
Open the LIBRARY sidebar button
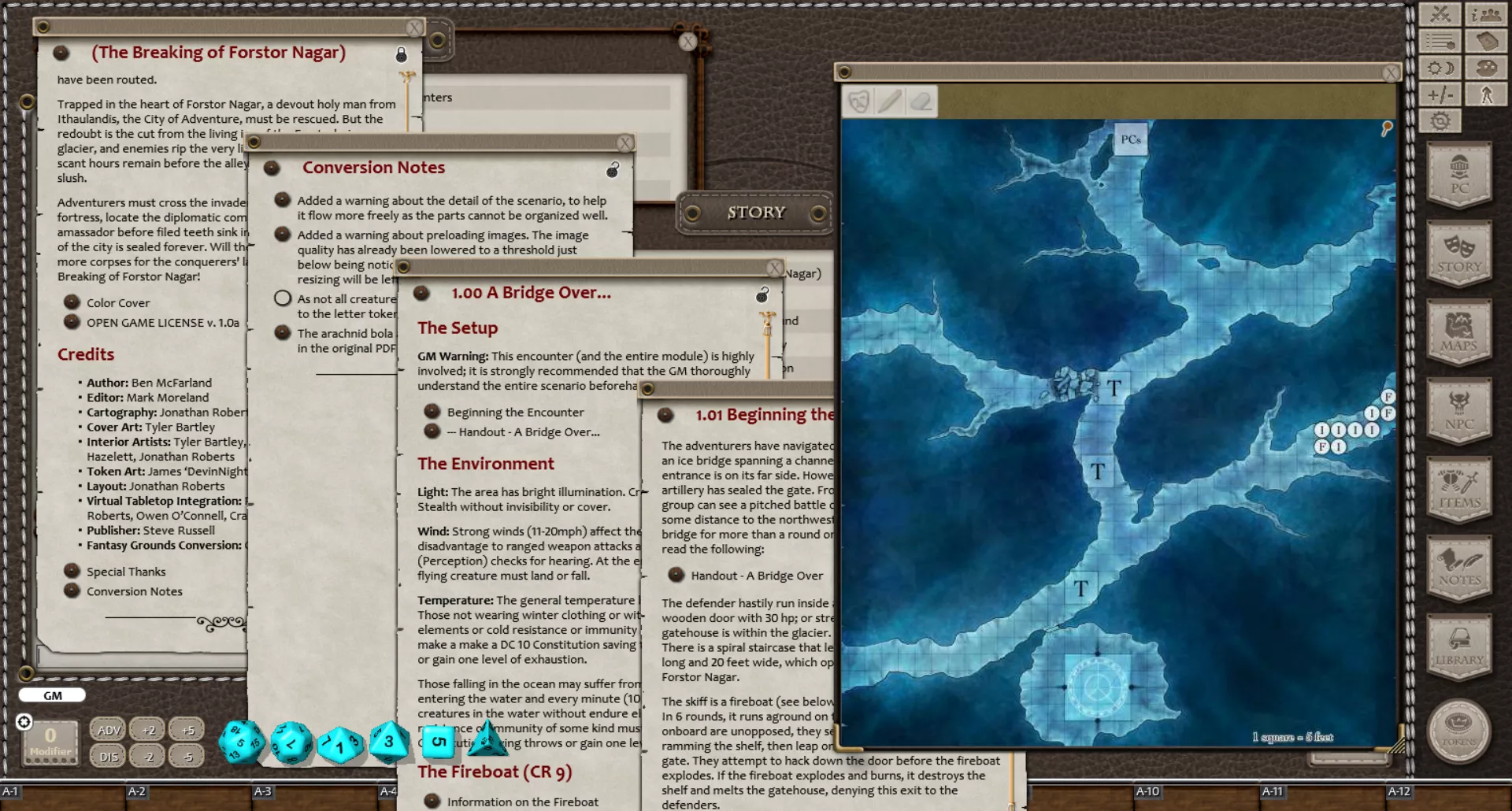pos(1459,647)
